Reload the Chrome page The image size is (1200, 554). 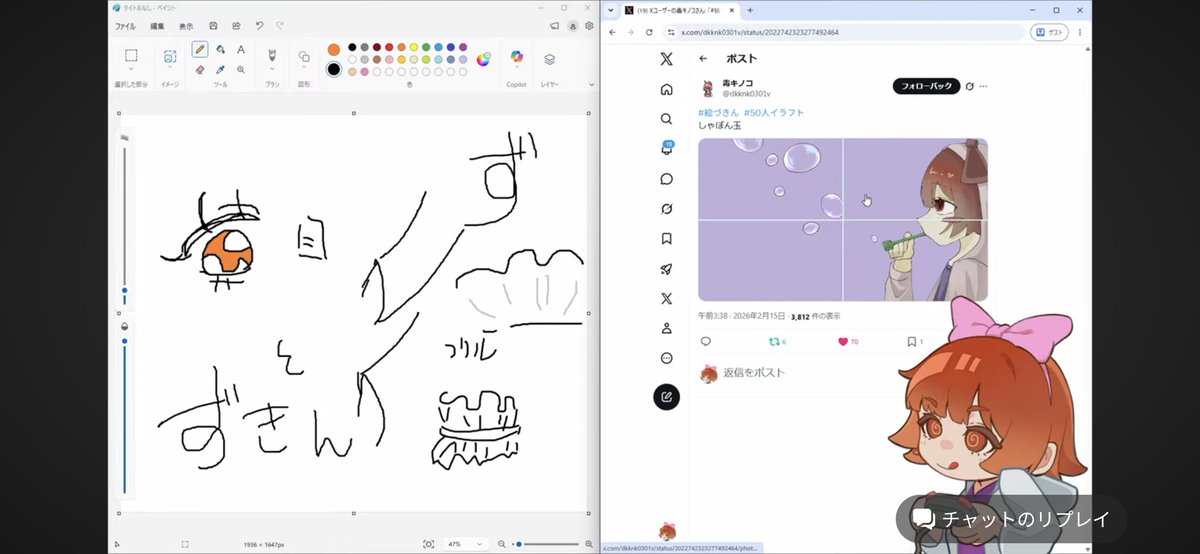(647, 32)
